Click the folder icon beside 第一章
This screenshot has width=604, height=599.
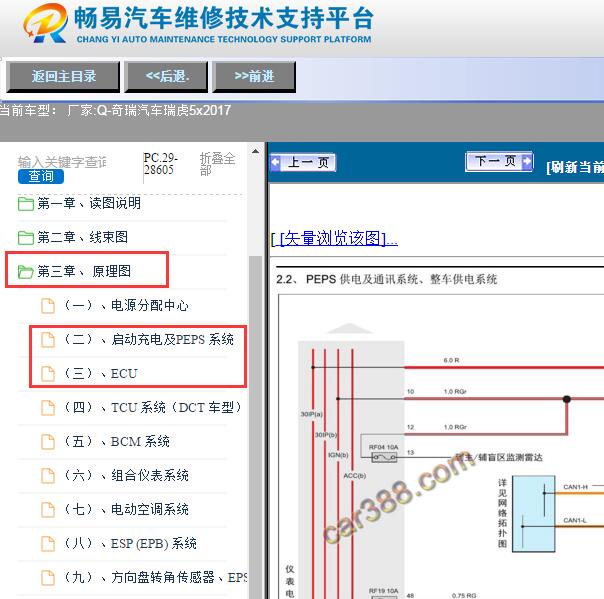coord(26,204)
